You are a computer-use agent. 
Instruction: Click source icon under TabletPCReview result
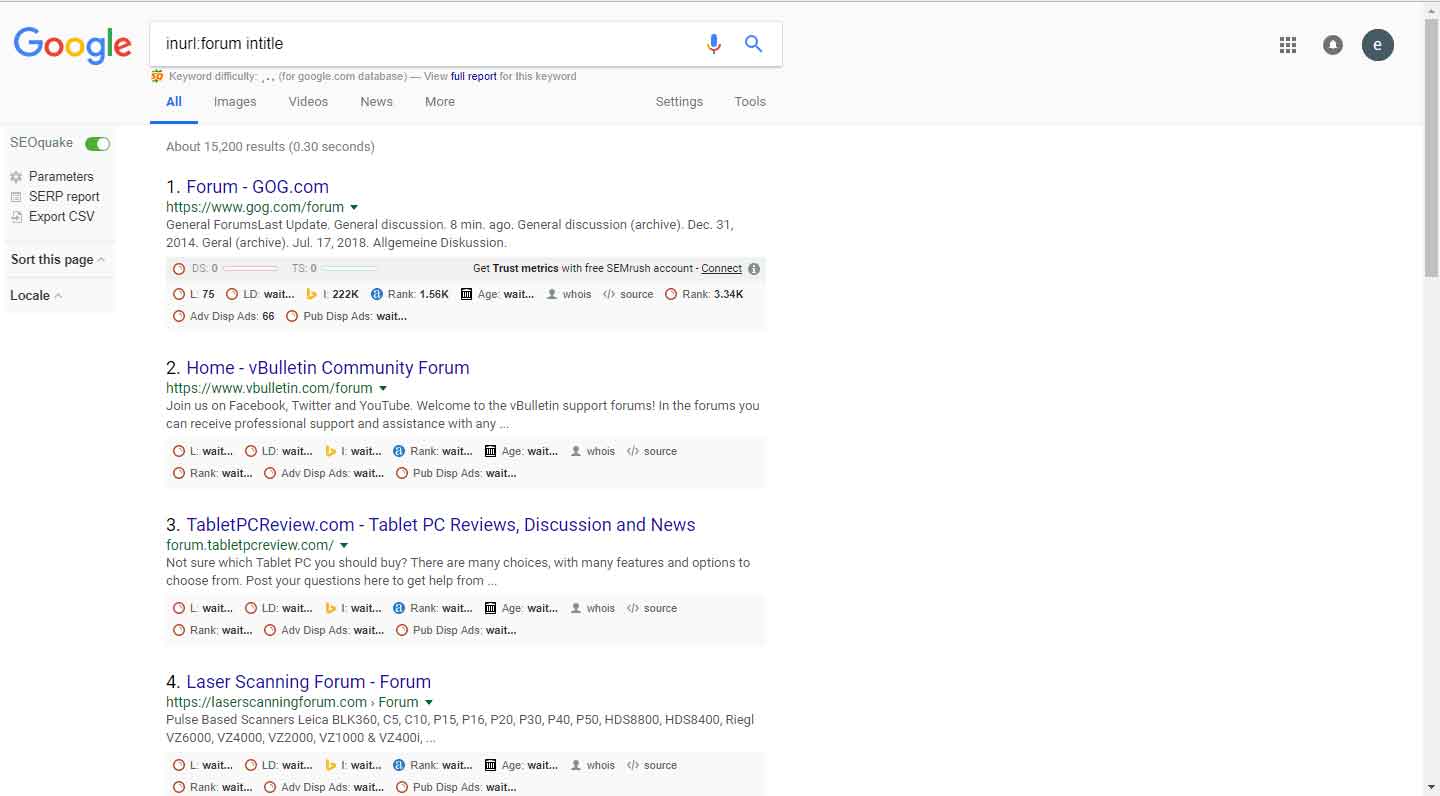tap(633, 609)
